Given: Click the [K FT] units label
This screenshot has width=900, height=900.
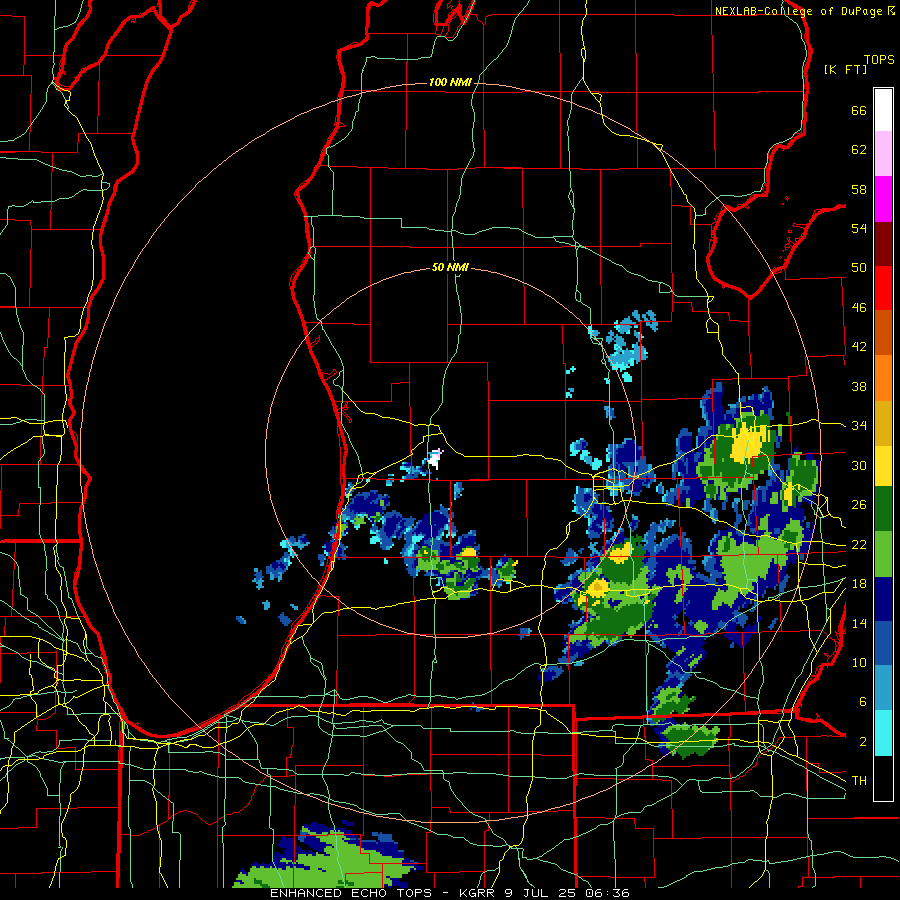Looking at the screenshot, I should pyautogui.click(x=845, y=70).
